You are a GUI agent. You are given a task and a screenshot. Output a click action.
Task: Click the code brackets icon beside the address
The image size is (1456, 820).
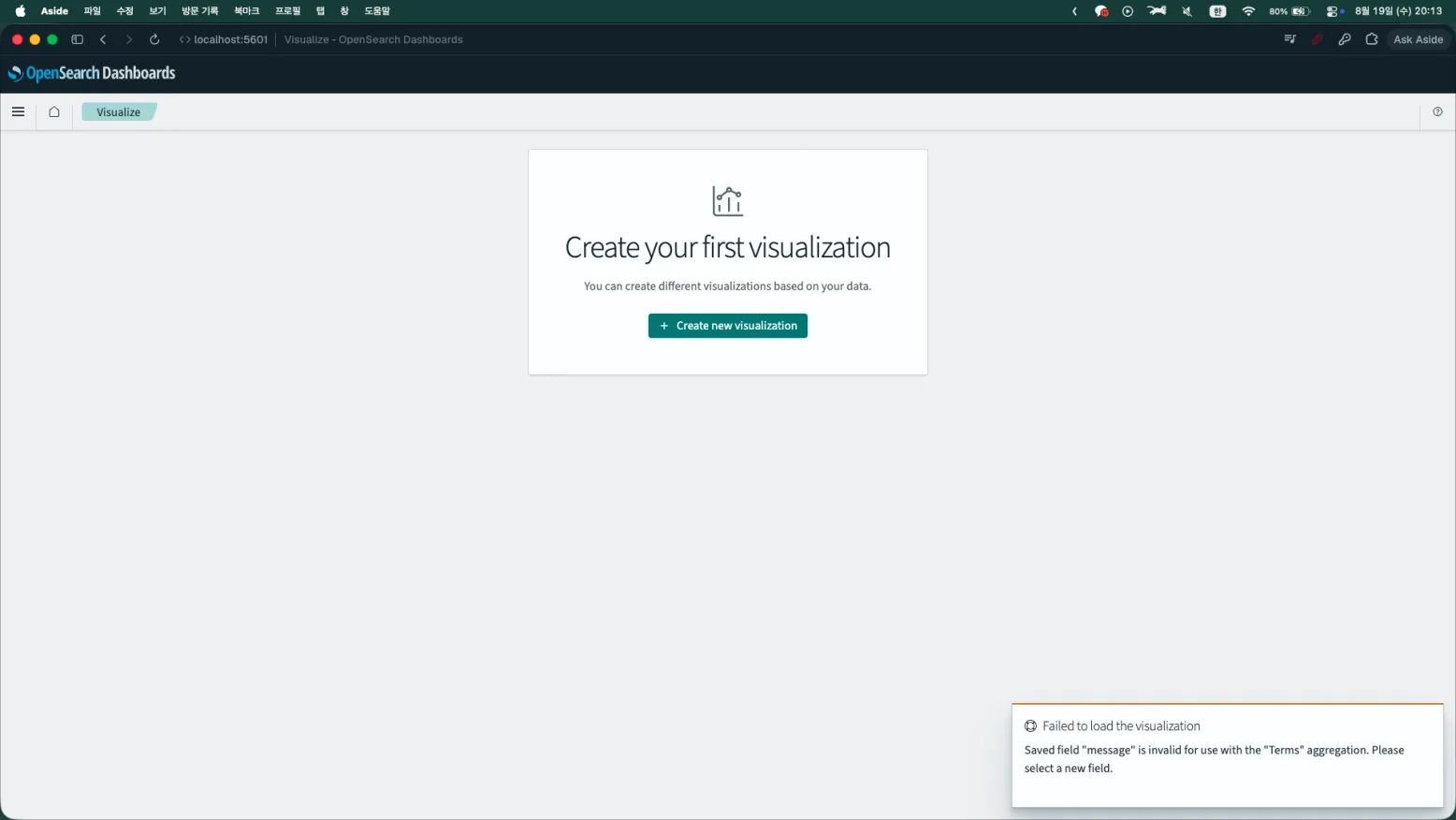184,39
